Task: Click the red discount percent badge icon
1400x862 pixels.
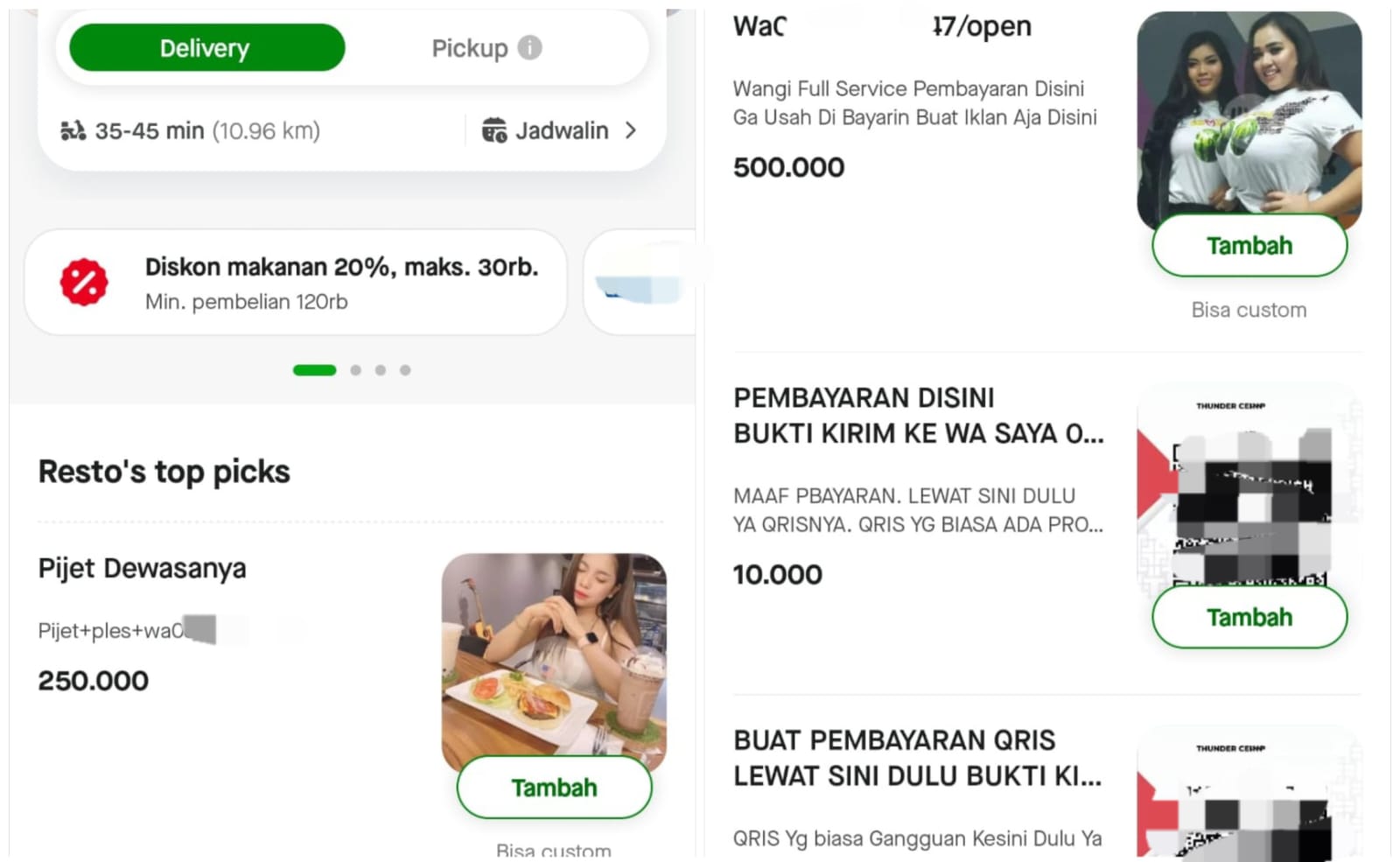Action: (x=84, y=282)
